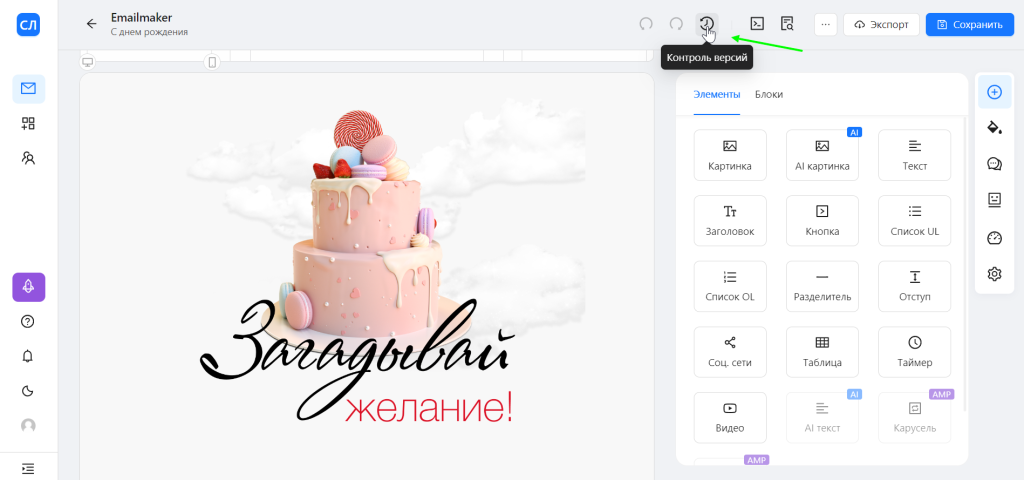Switch to the Блоки tab
The width and height of the screenshot is (1024, 480).
pos(769,94)
